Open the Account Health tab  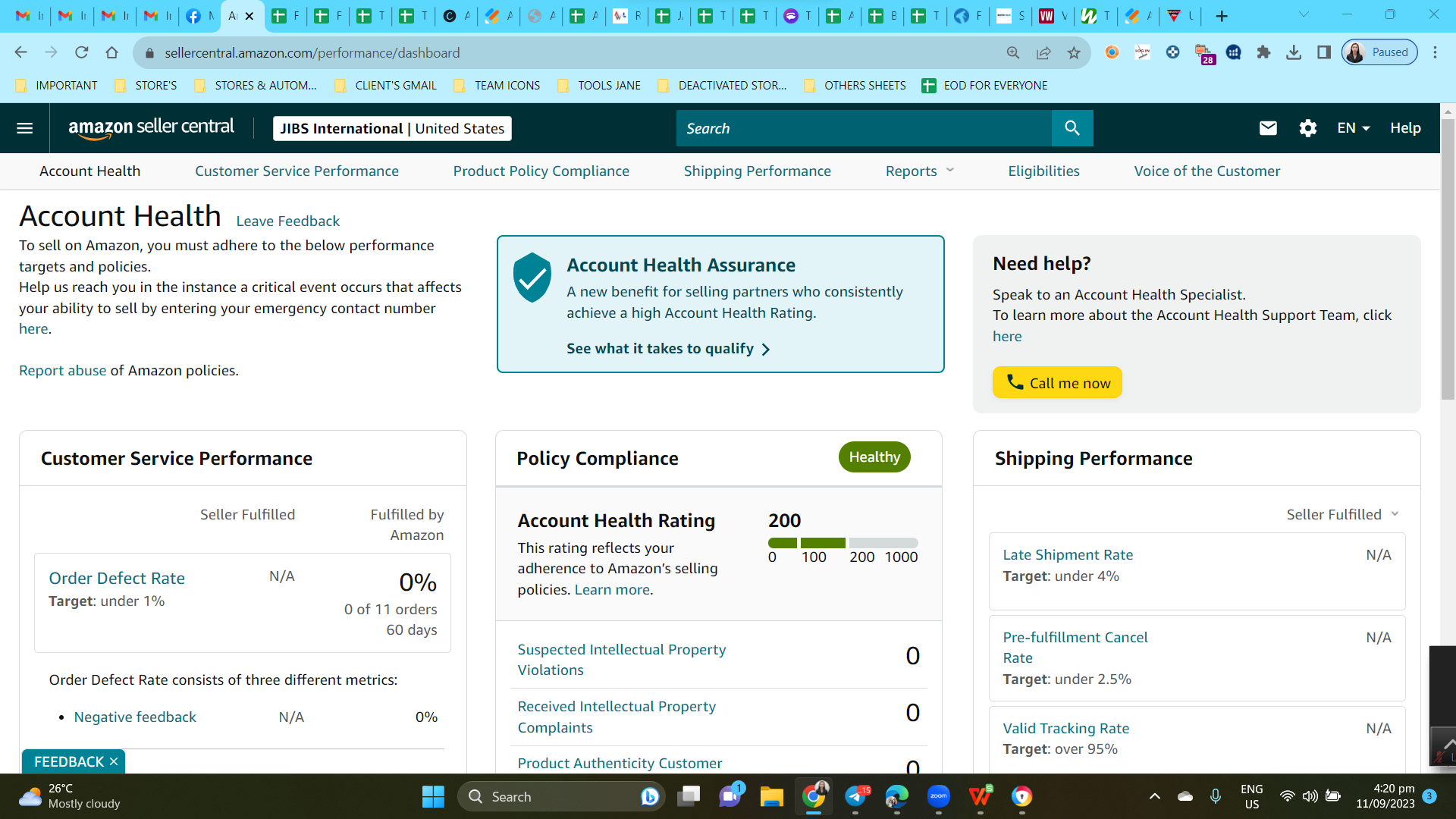click(89, 171)
